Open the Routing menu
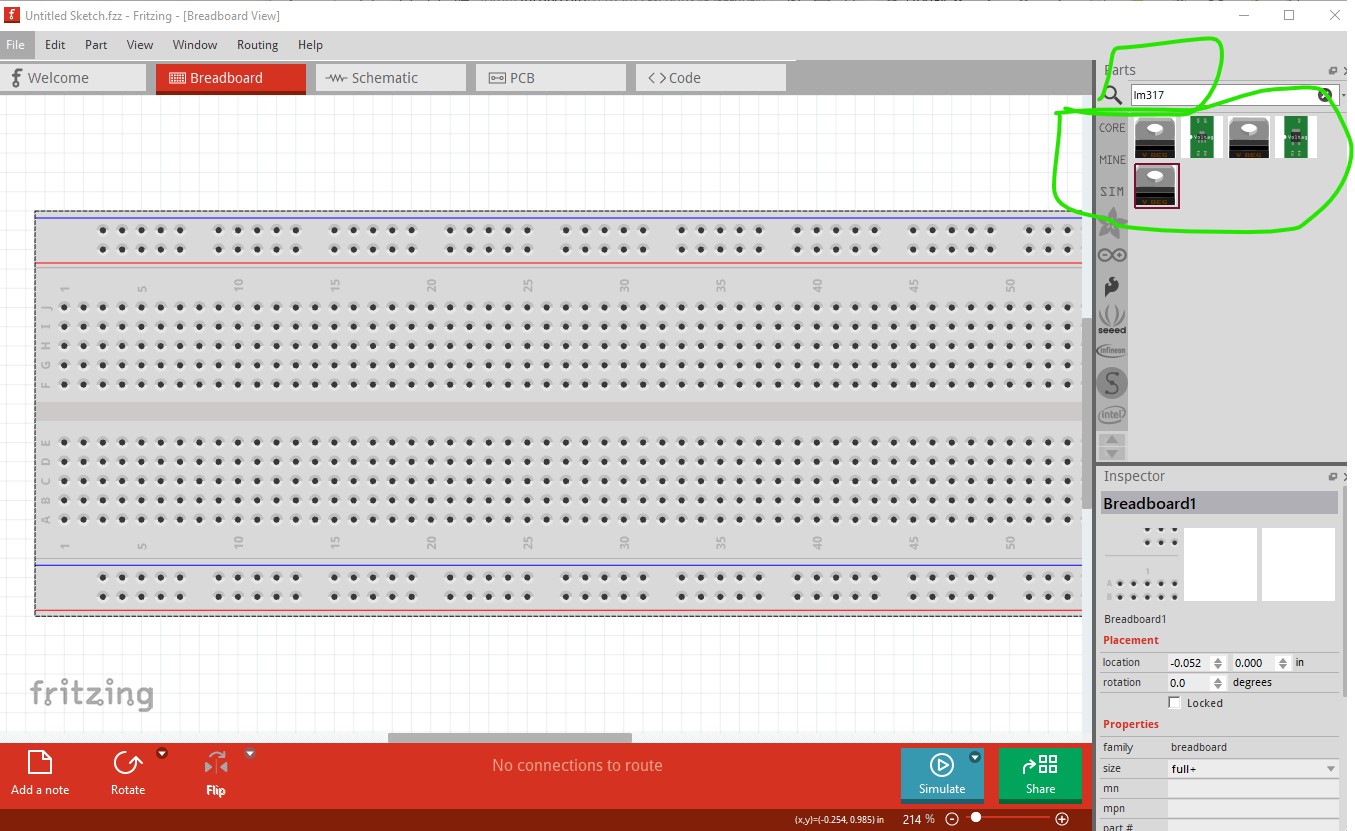Image resolution: width=1355 pixels, height=831 pixels. tap(257, 45)
